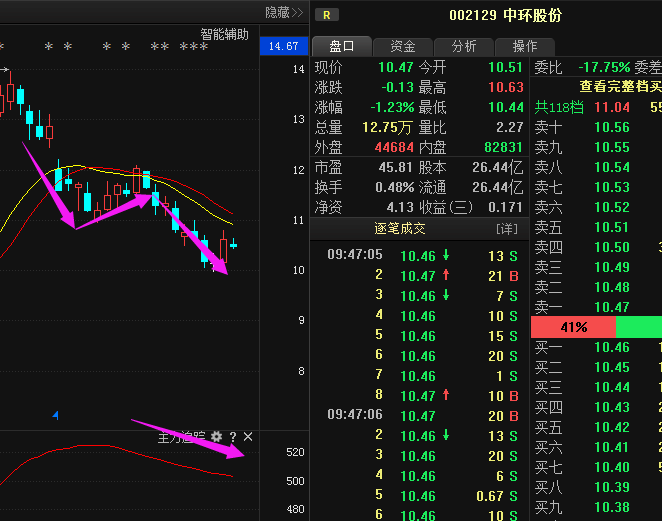
Task: Click 最高 value 10.63
Action: click(x=506, y=87)
